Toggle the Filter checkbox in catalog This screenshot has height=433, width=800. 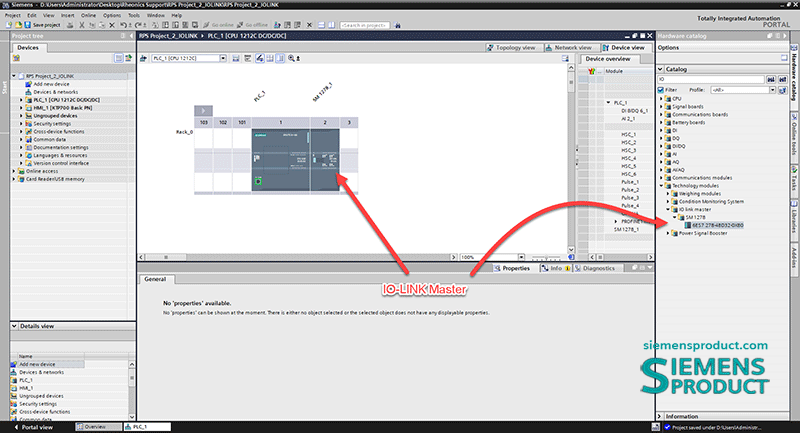661,90
